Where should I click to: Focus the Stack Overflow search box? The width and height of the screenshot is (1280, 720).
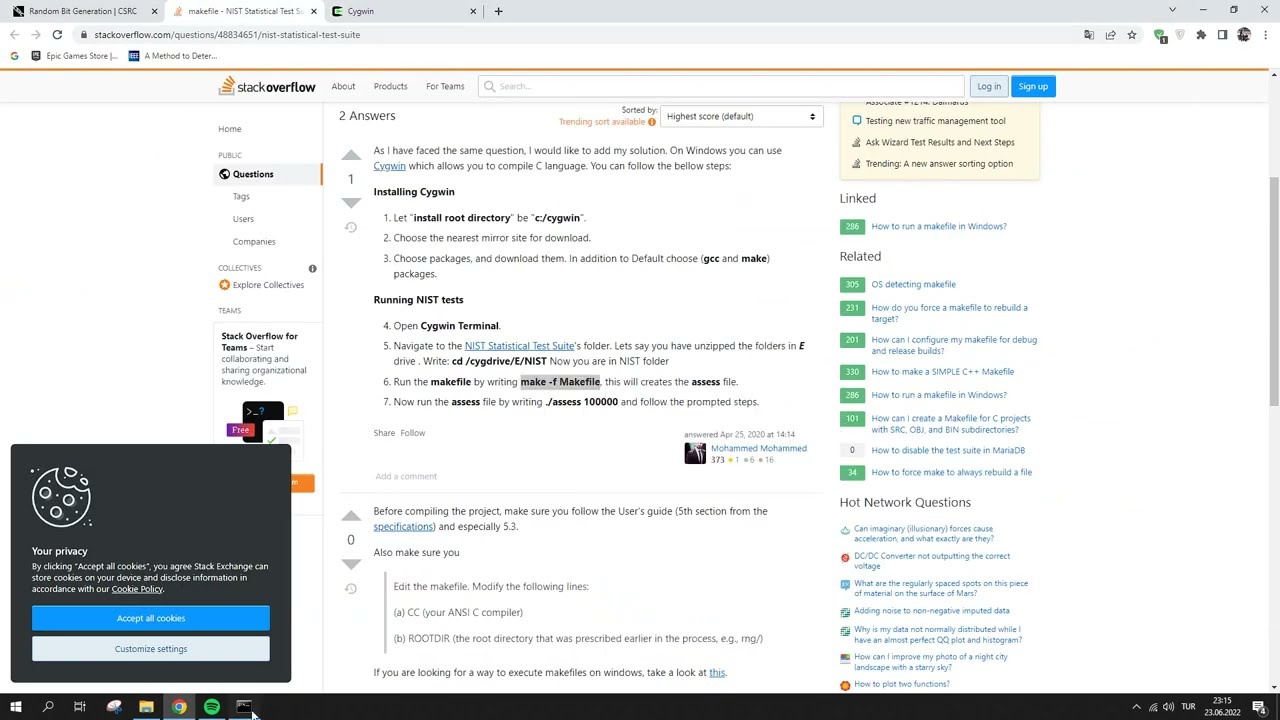click(721, 86)
